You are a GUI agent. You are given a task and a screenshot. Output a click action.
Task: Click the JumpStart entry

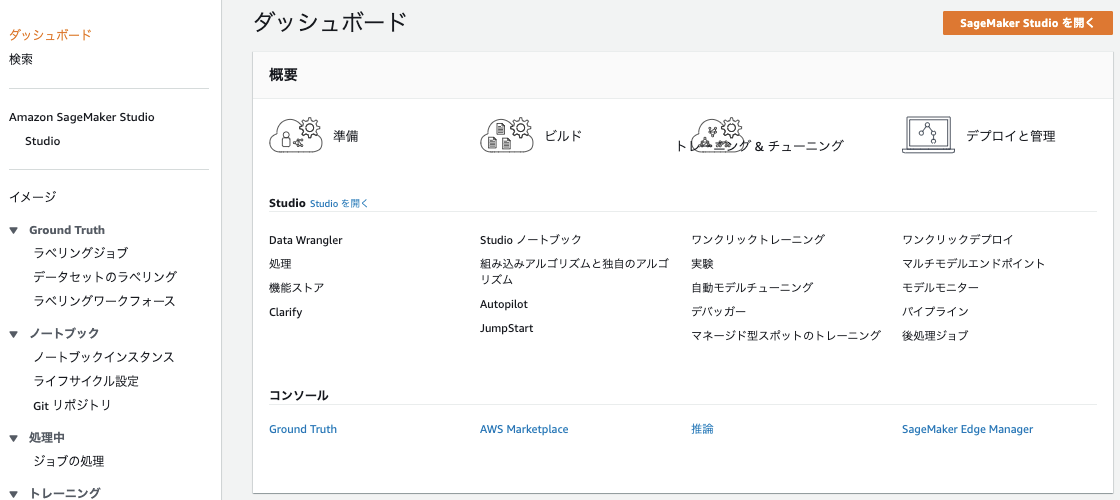point(506,329)
